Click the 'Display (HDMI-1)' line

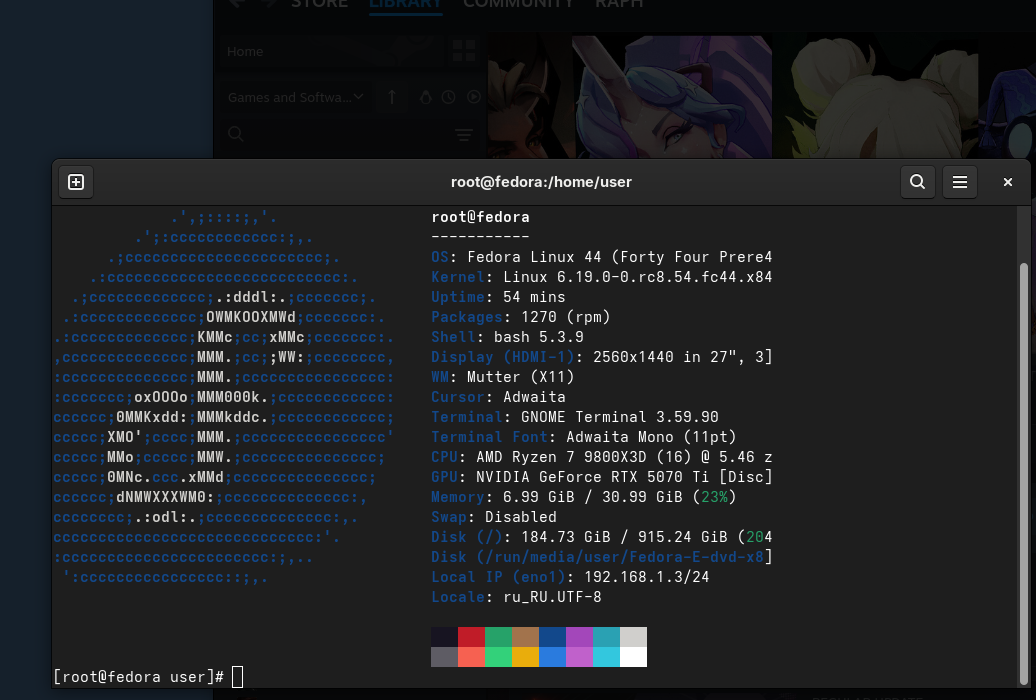pos(601,357)
